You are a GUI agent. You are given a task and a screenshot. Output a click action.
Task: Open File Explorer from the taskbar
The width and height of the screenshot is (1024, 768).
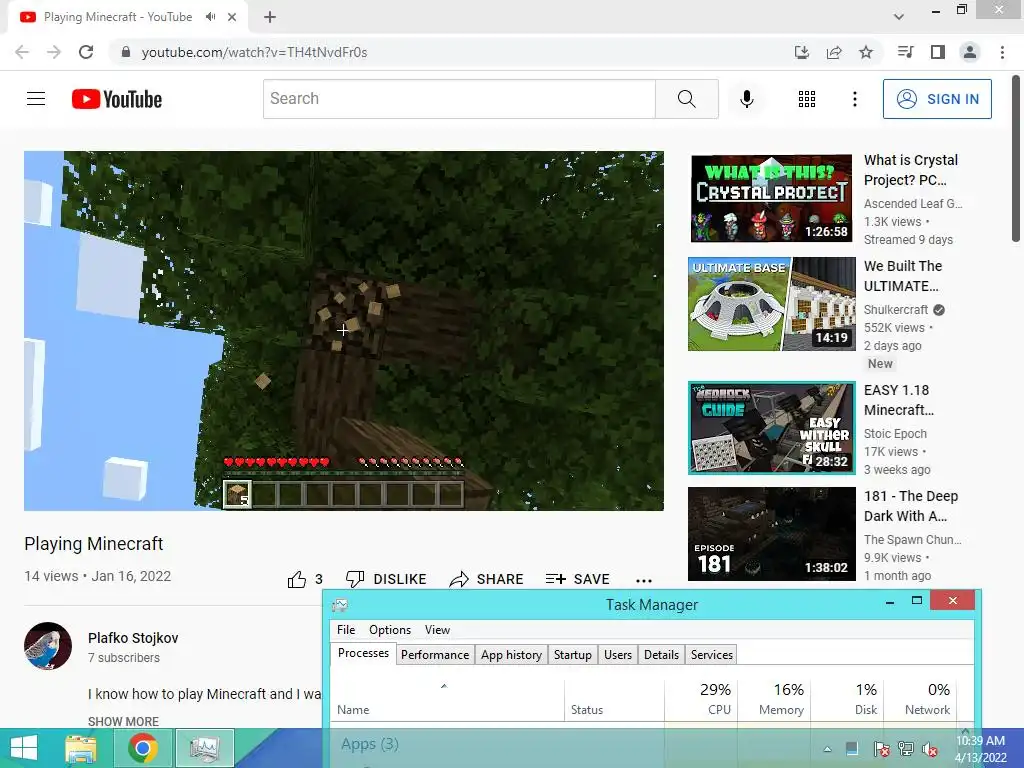[x=81, y=748]
